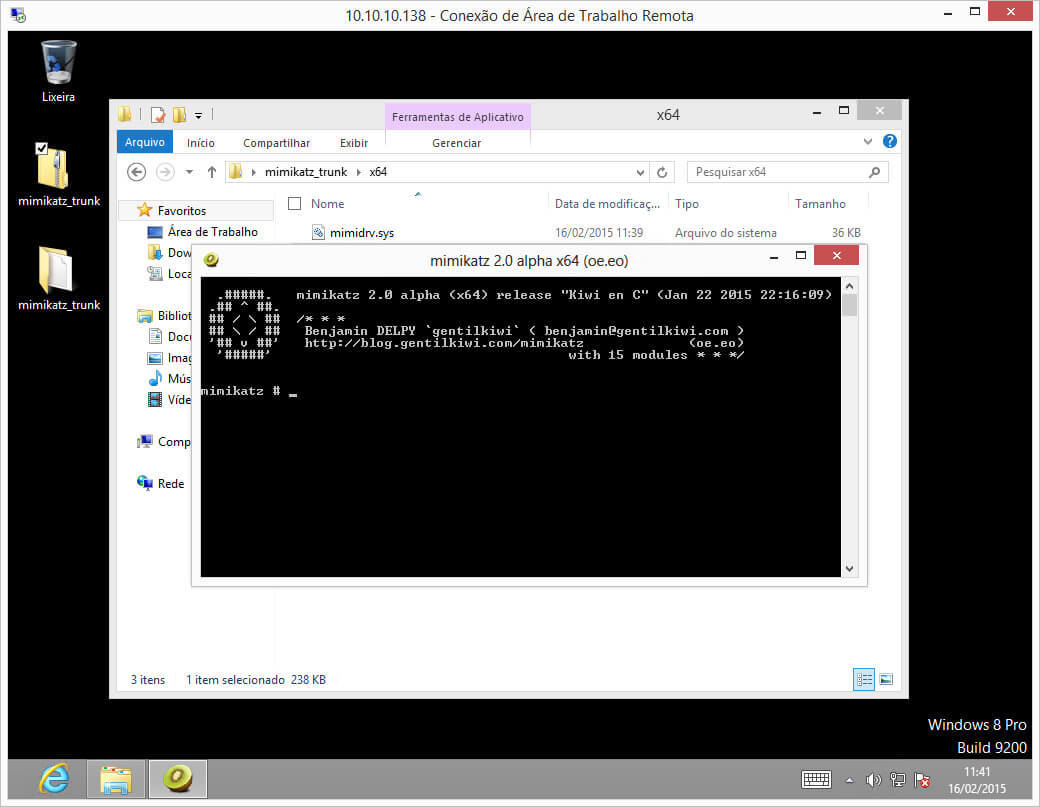The height and width of the screenshot is (807, 1040).
Task: Expand the quick access toolbar customization arrow
Action: tap(199, 115)
